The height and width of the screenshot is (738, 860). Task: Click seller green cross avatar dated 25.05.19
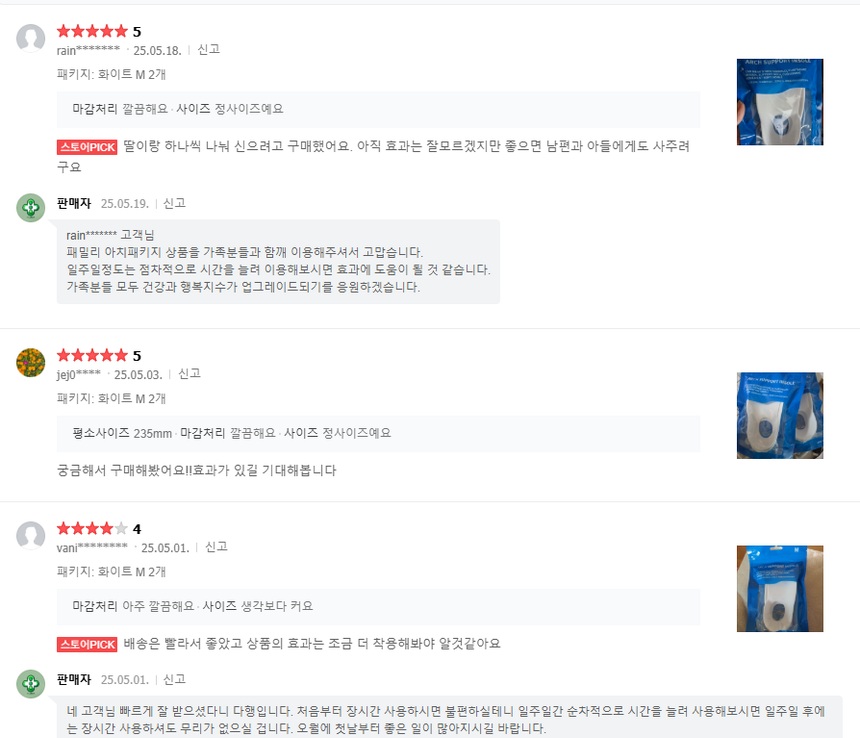click(31, 207)
